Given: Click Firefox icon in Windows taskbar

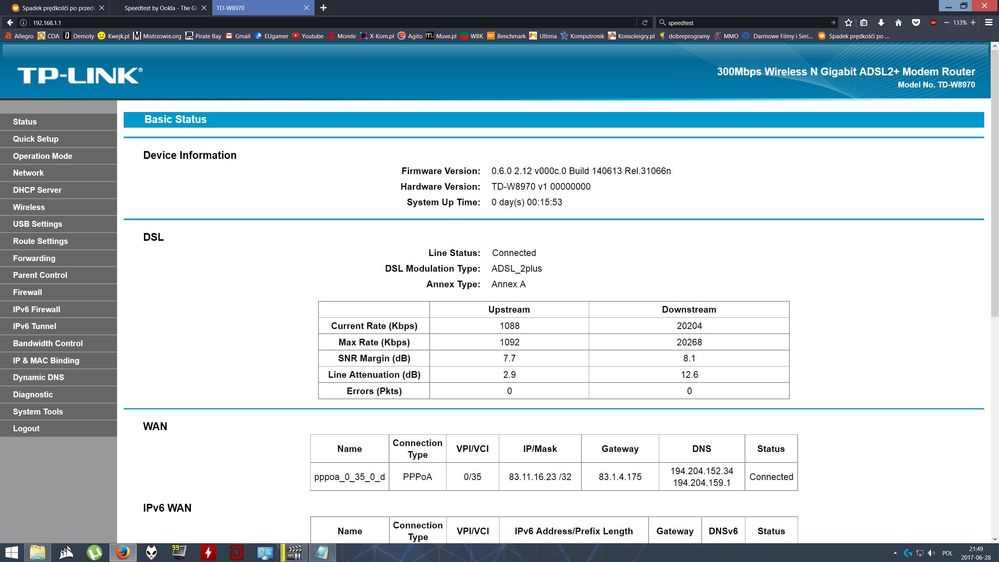Looking at the screenshot, I should pyautogui.click(x=122, y=552).
